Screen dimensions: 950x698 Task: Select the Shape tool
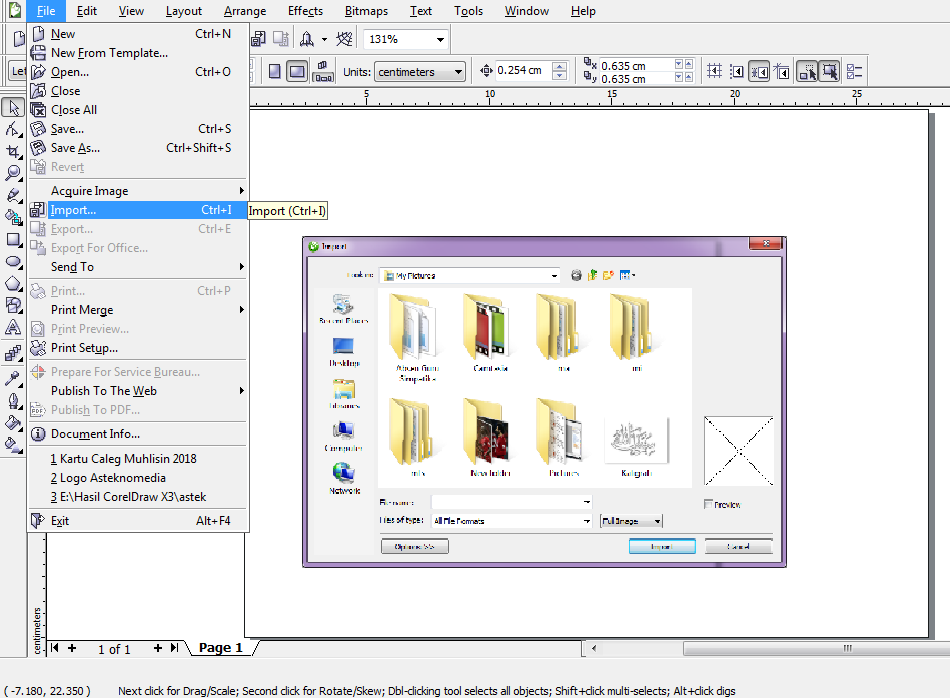tap(13, 128)
